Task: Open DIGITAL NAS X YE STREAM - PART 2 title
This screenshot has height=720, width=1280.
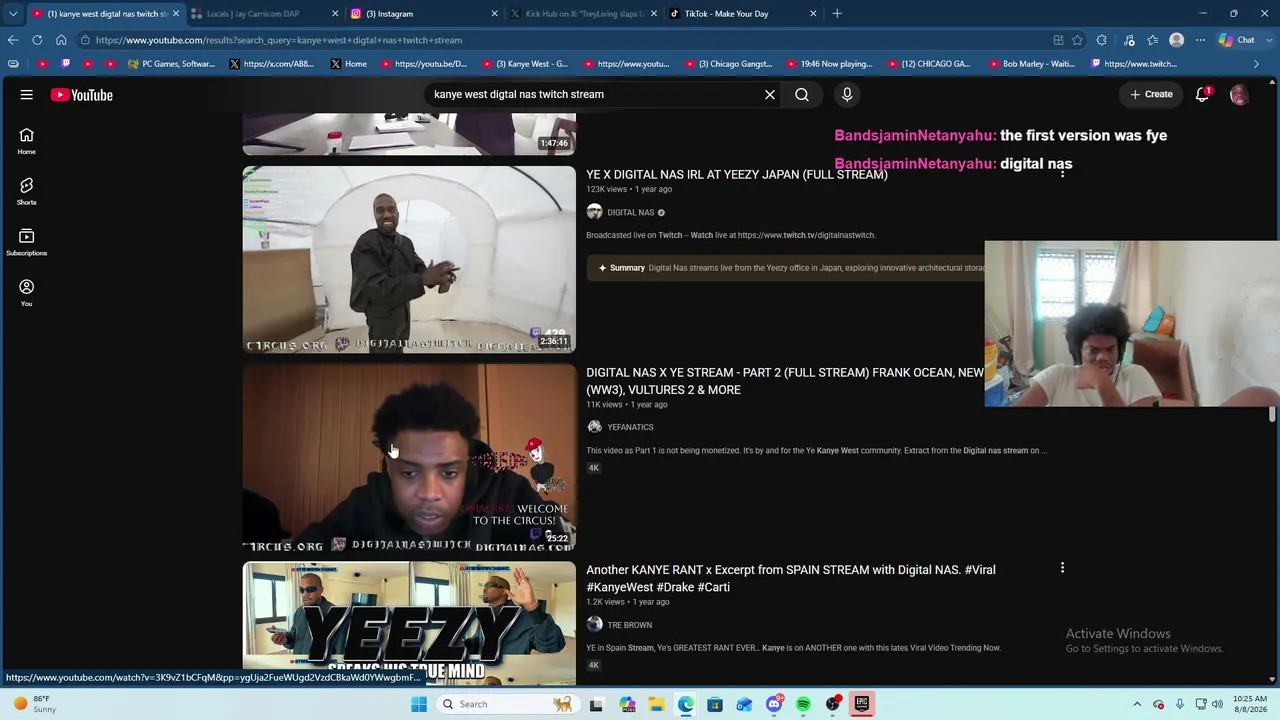Action: coord(785,381)
